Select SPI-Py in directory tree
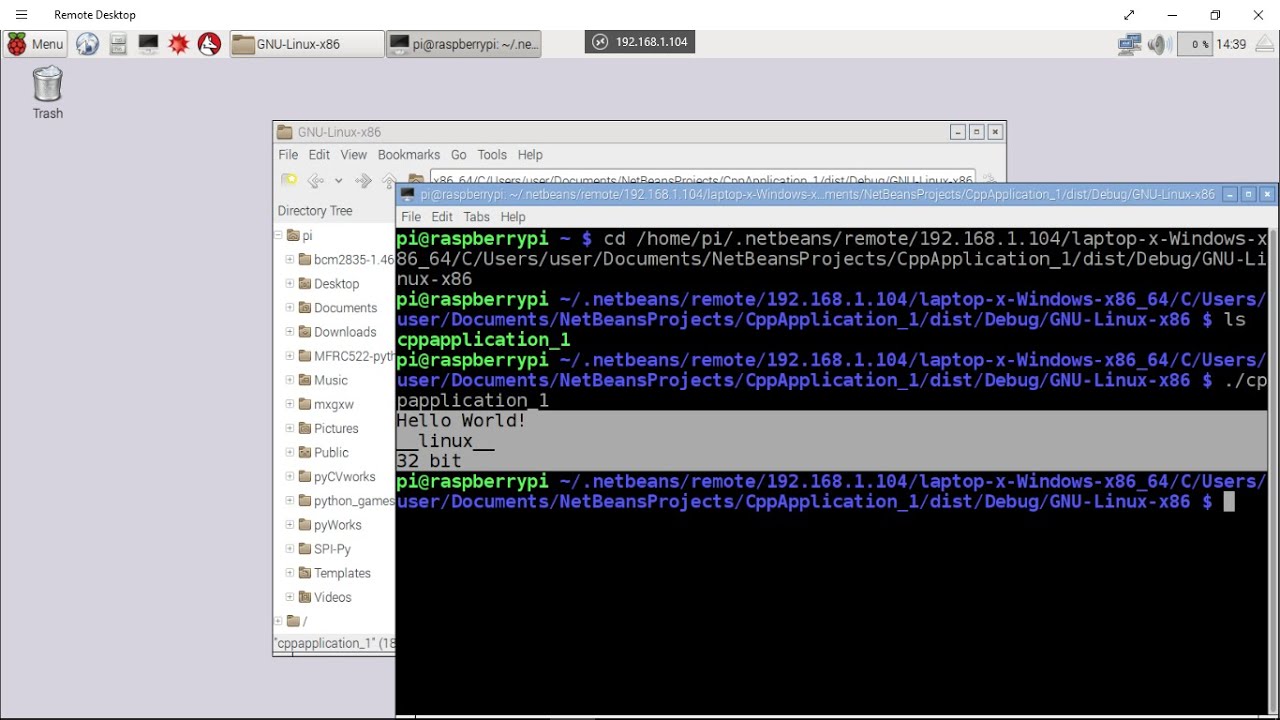 (x=332, y=549)
